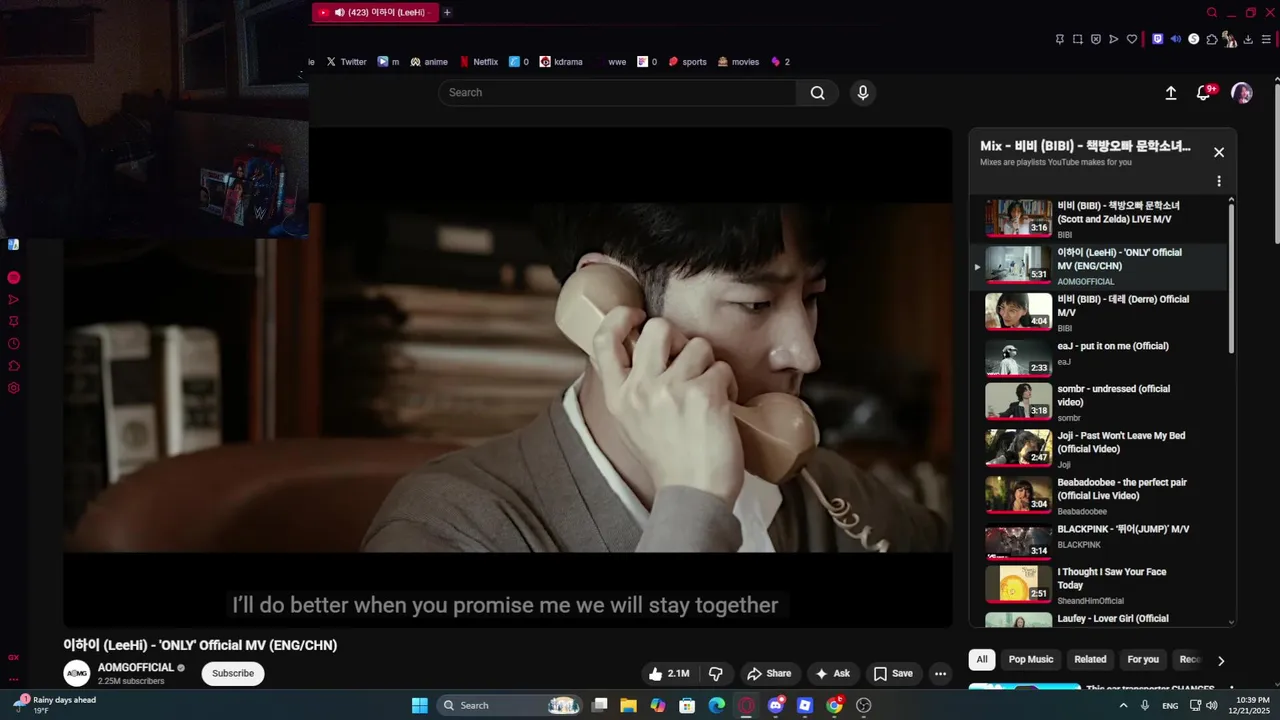Open video more actions three dots
Viewport: 1280px width, 720px height.
(940, 674)
